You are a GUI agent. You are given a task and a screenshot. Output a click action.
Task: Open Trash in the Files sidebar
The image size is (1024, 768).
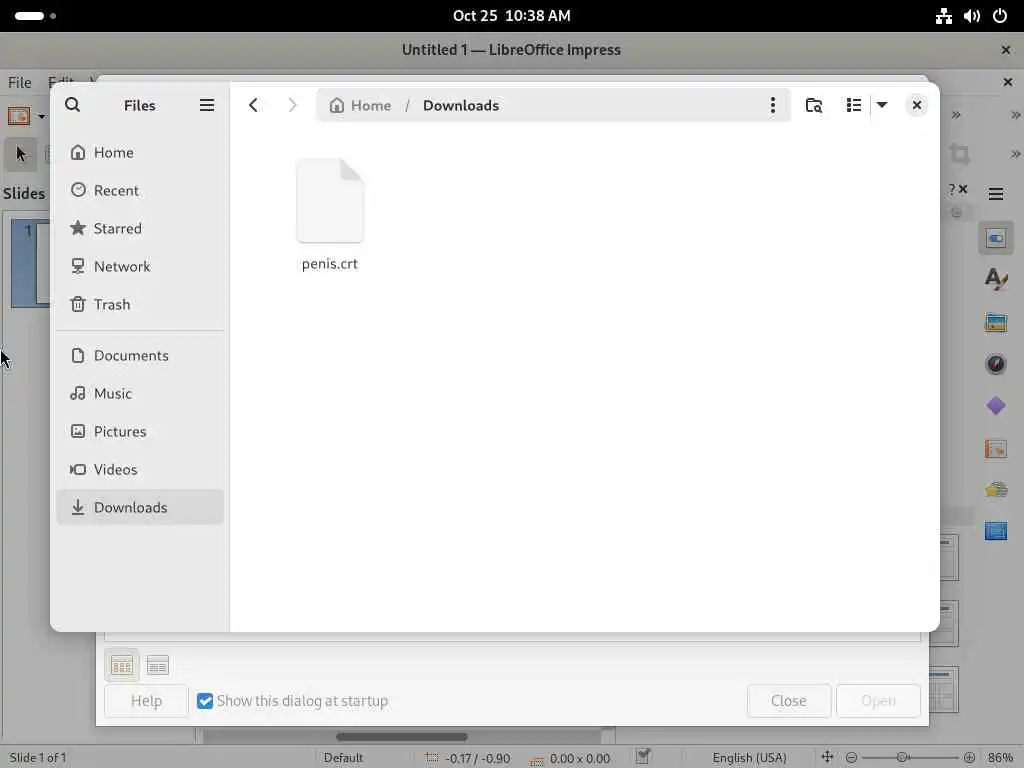click(140, 304)
